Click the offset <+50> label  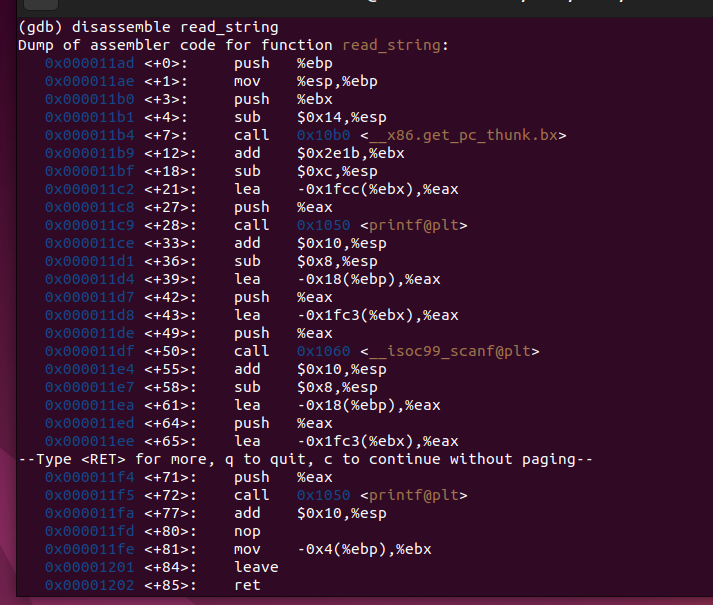coord(171,351)
